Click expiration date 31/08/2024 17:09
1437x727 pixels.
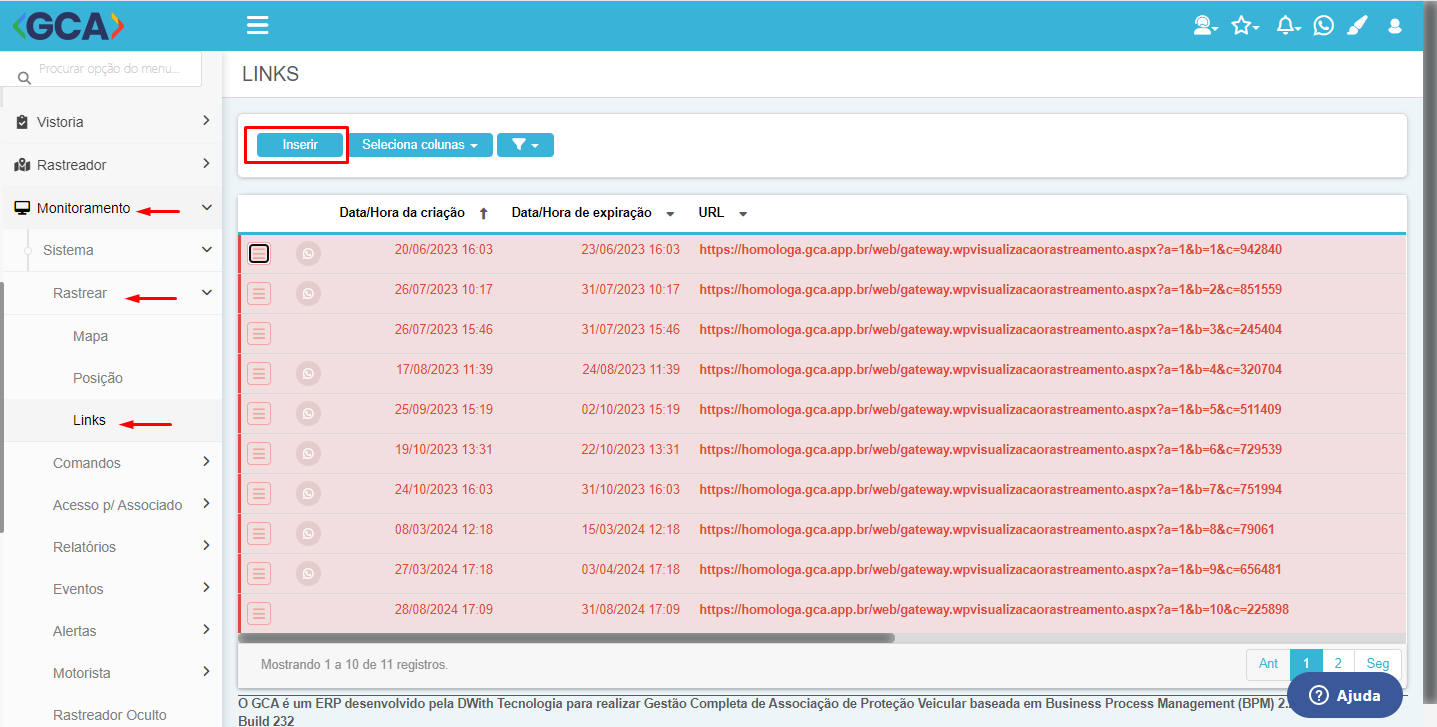coord(630,609)
